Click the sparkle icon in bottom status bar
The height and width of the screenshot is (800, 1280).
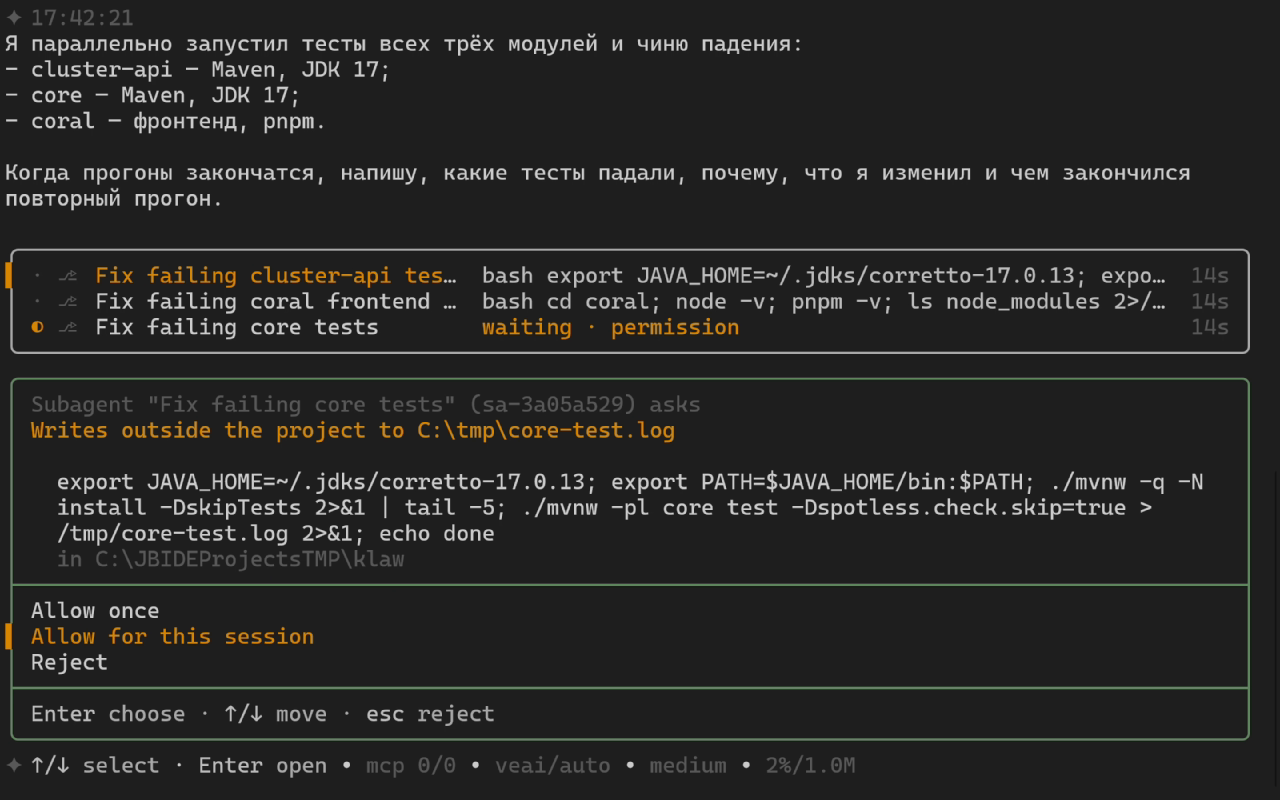pyautogui.click(x=13, y=766)
